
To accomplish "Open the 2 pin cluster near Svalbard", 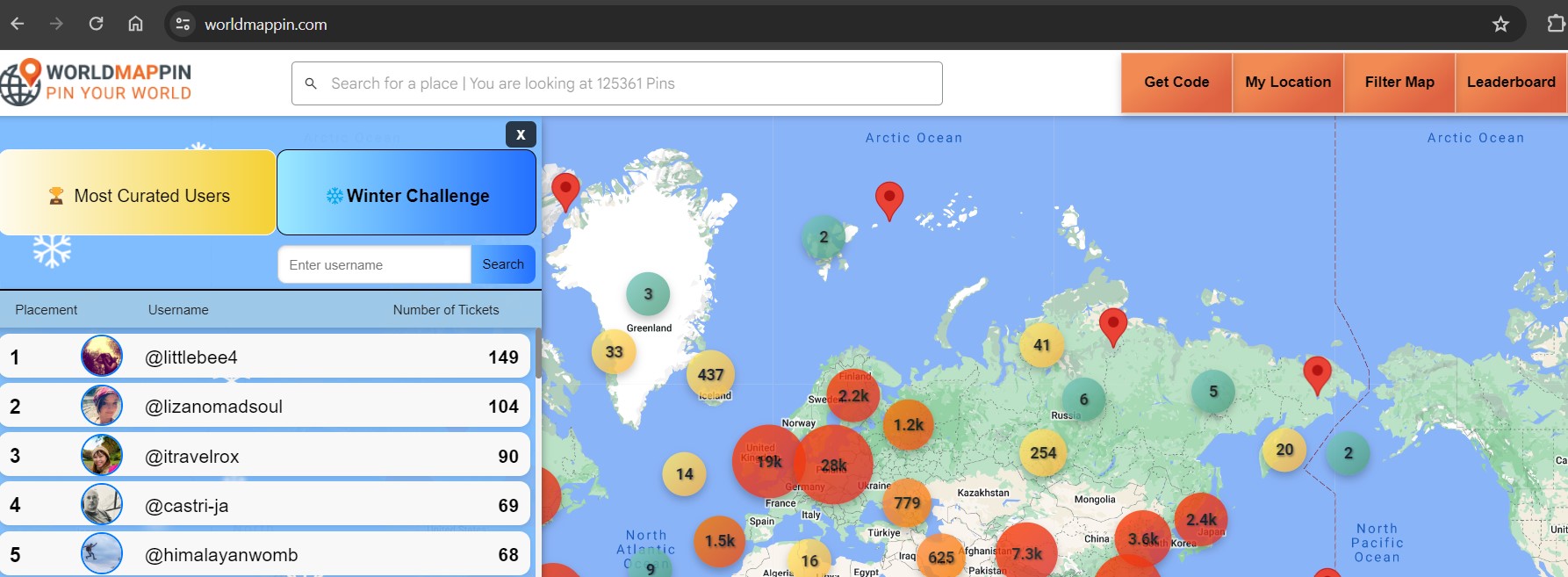I will (824, 237).
